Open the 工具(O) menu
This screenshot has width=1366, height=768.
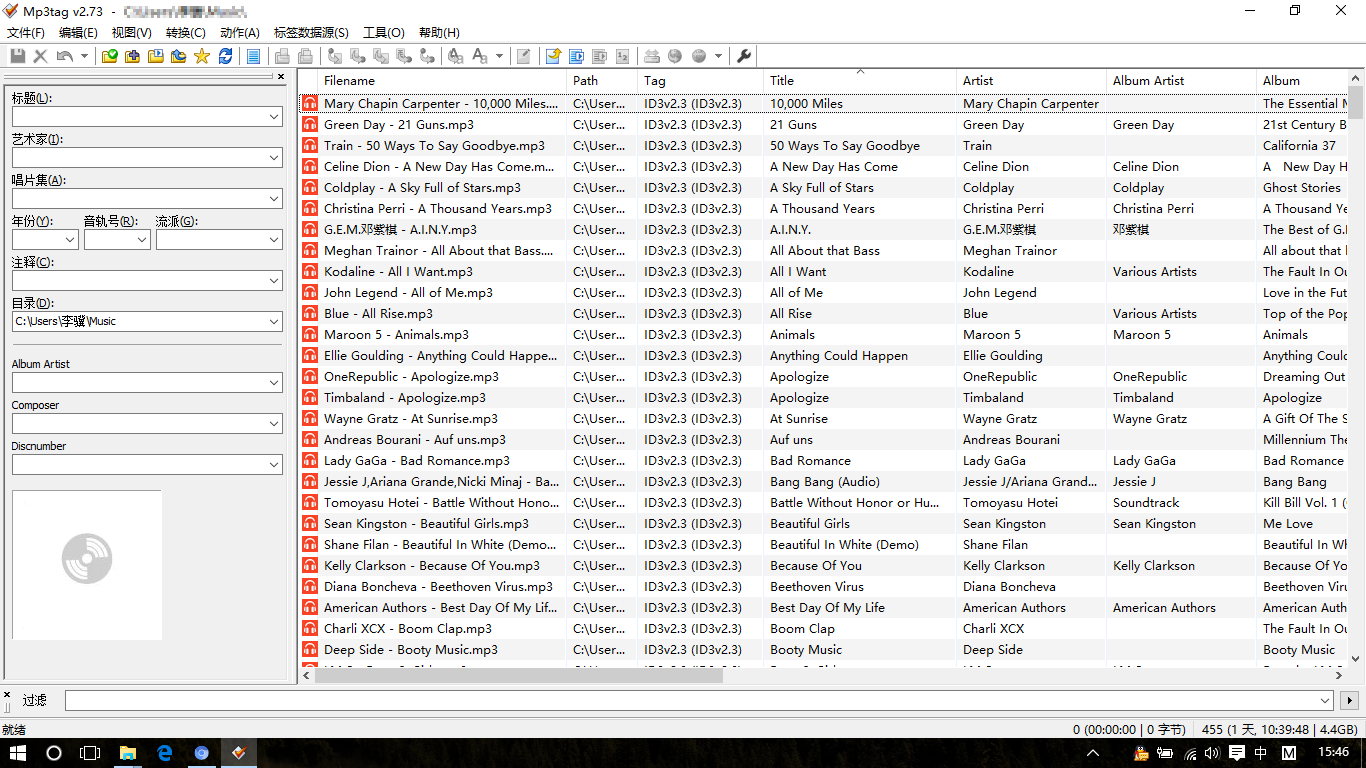(x=384, y=33)
